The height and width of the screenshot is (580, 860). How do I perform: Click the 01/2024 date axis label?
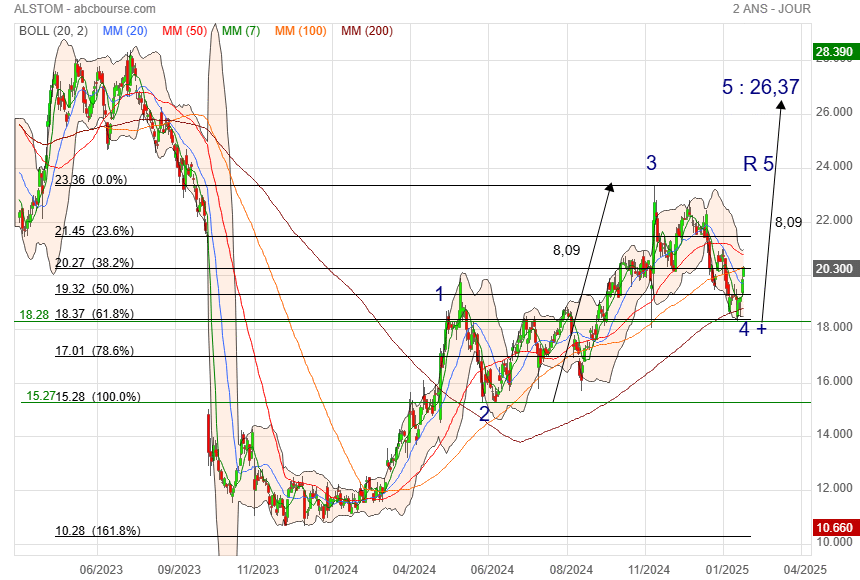(x=336, y=570)
